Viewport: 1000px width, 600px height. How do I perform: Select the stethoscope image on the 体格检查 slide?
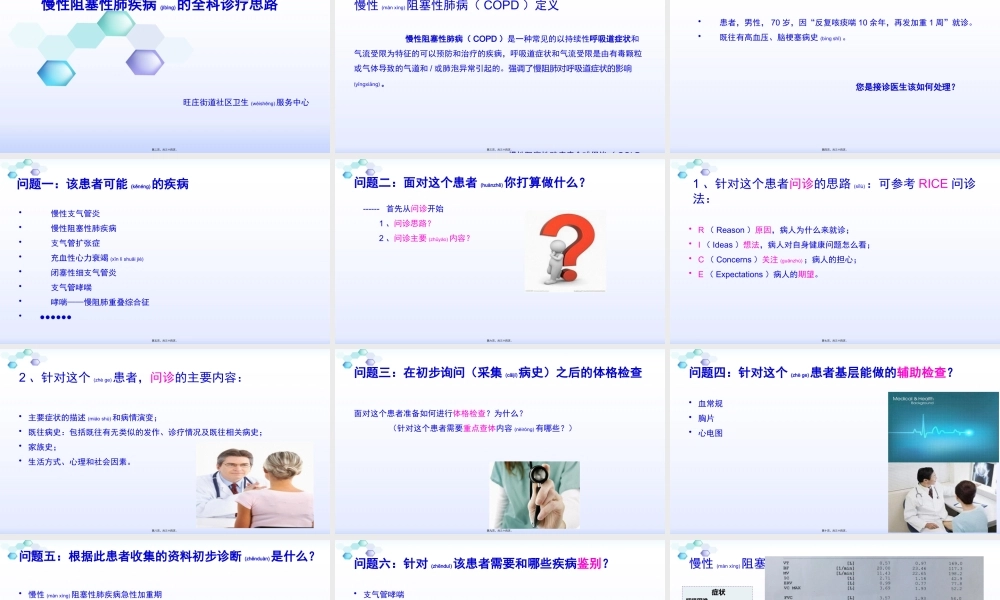coord(533,495)
